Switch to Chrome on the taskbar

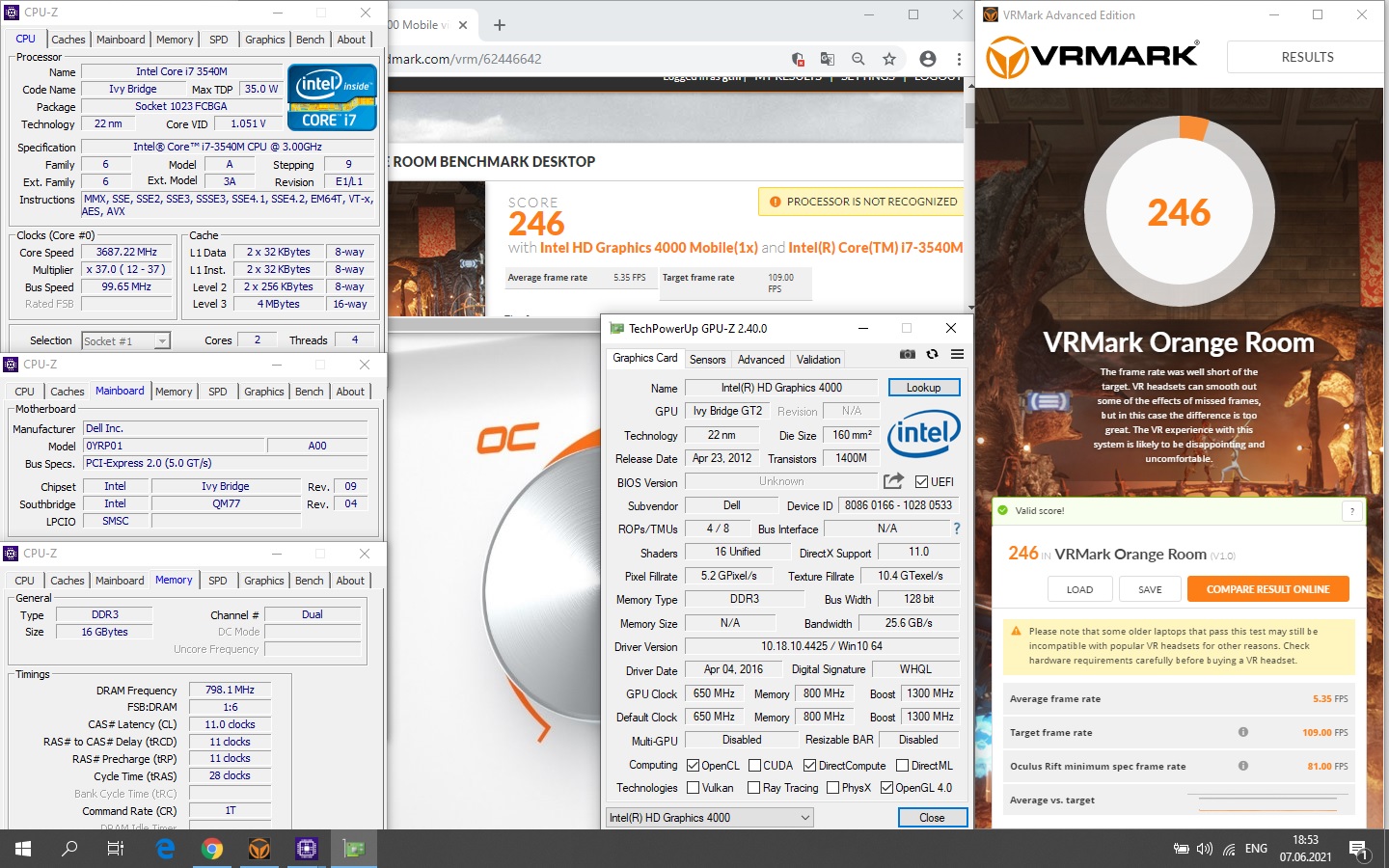pos(212,849)
